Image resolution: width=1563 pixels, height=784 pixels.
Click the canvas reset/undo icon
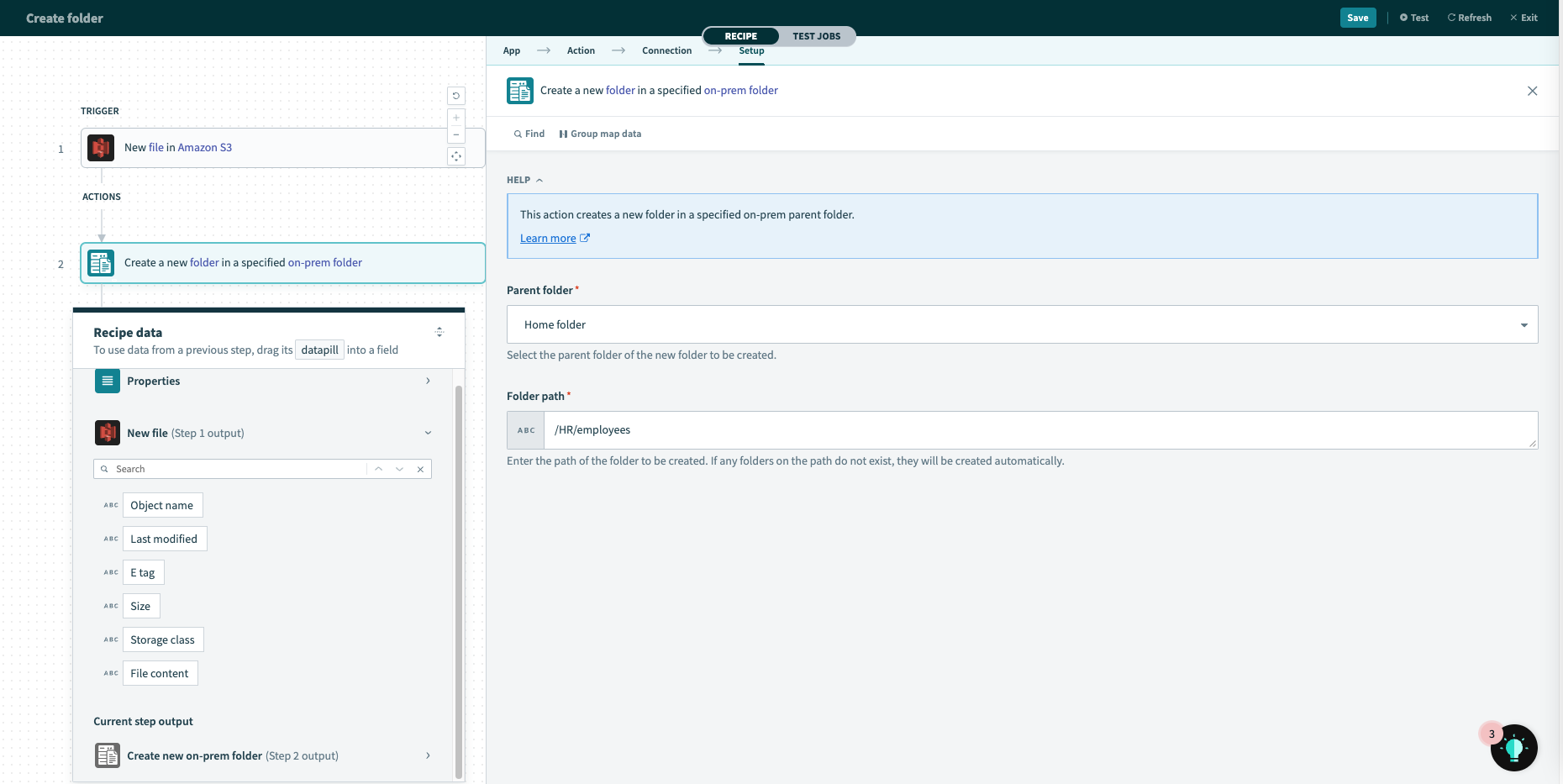pos(456,96)
